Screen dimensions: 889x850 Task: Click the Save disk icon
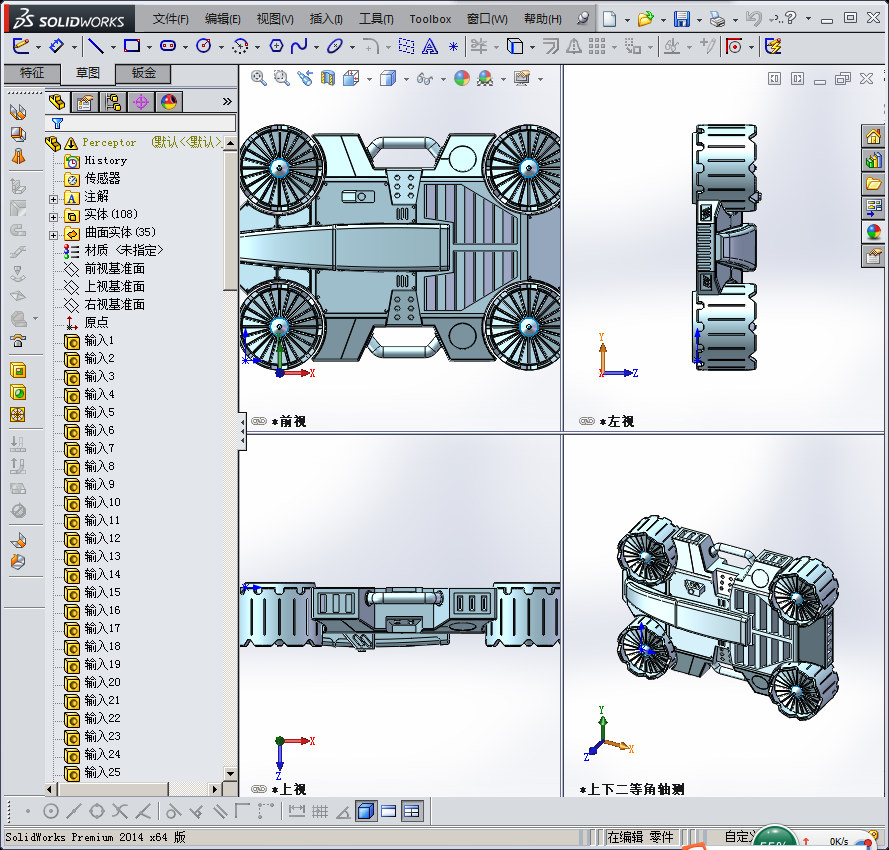(681, 18)
